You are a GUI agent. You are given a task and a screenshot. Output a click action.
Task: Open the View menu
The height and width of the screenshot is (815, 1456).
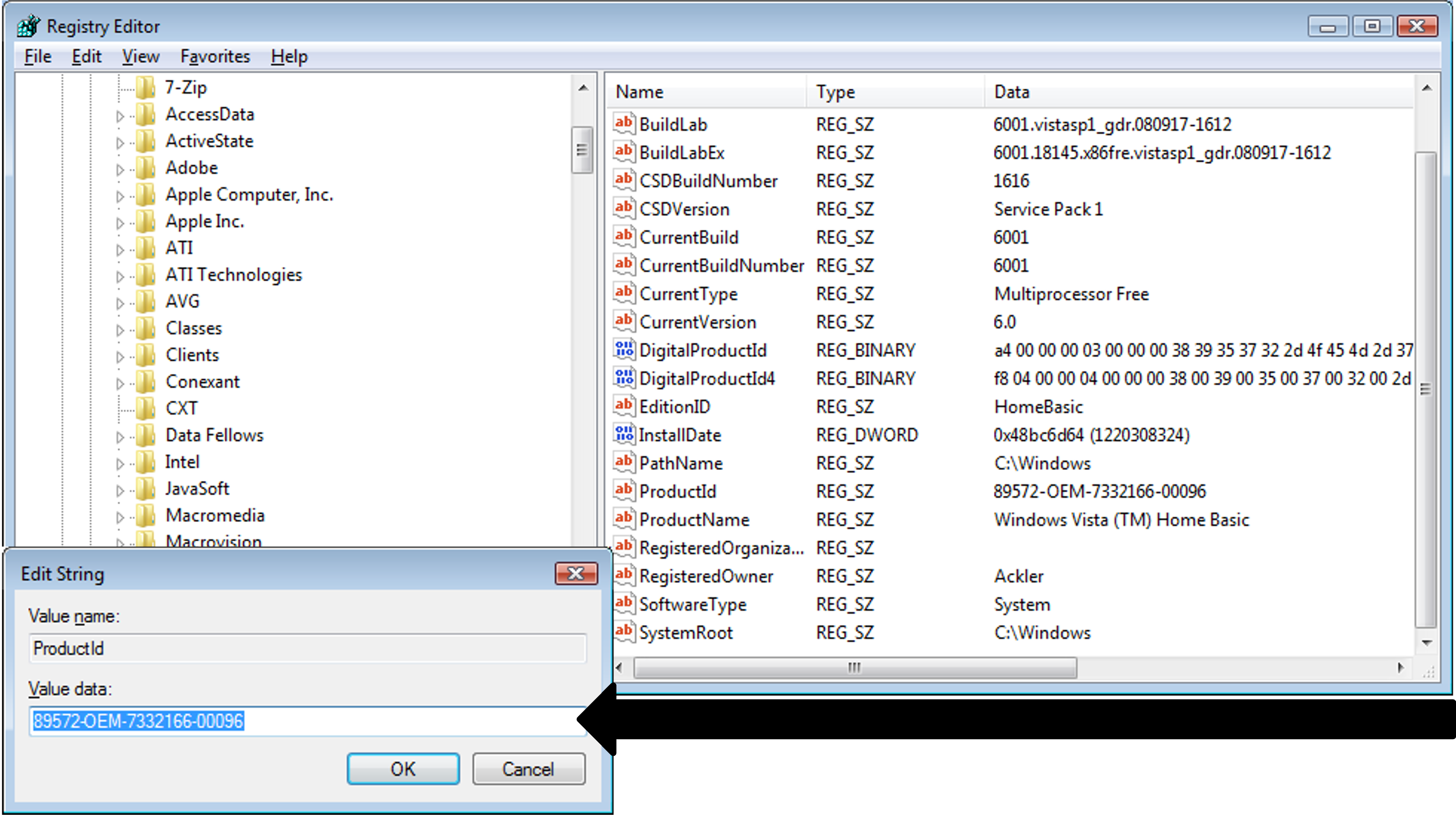[141, 56]
